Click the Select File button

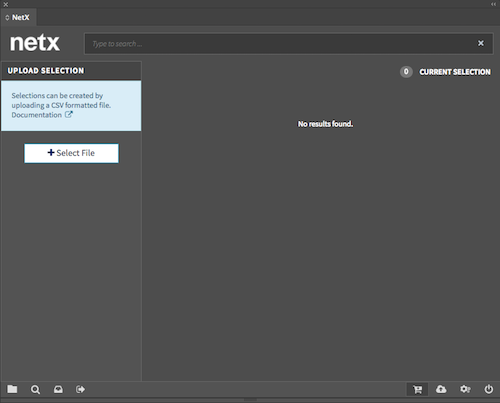[x=71, y=153]
